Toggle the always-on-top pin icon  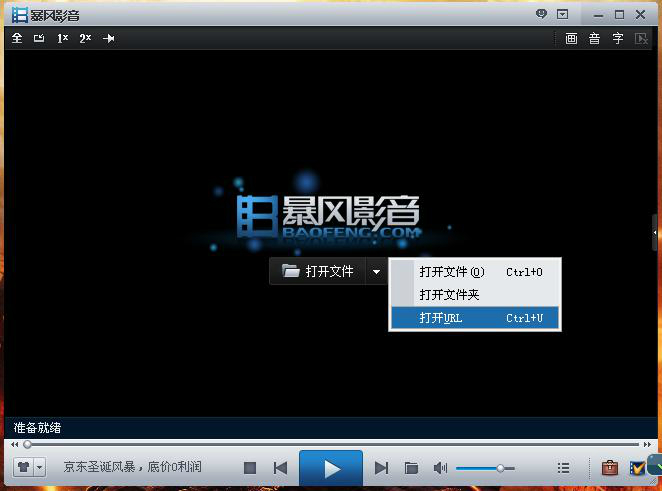pos(109,38)
